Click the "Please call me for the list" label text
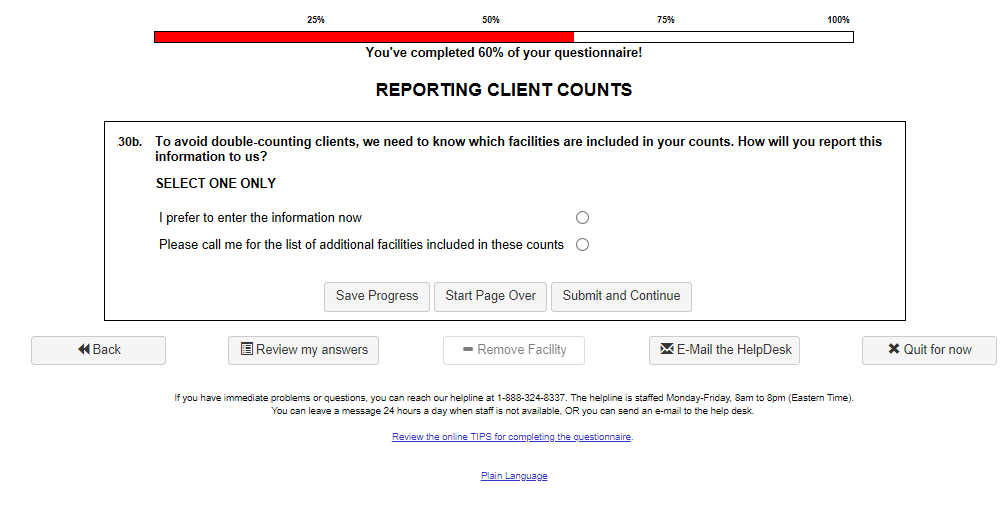Screen dimensions: 1008x512 pyautogui.click(x=361, y=245)
